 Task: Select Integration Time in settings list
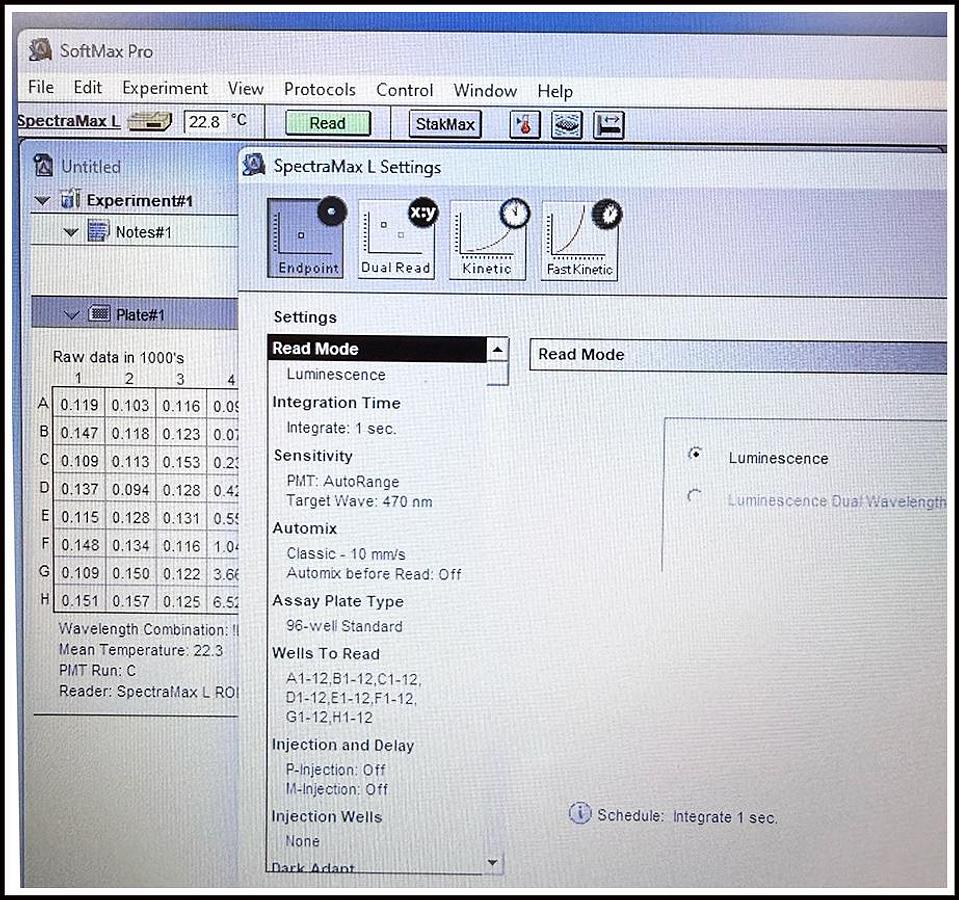pyautogui.click(x=336, y=403)
